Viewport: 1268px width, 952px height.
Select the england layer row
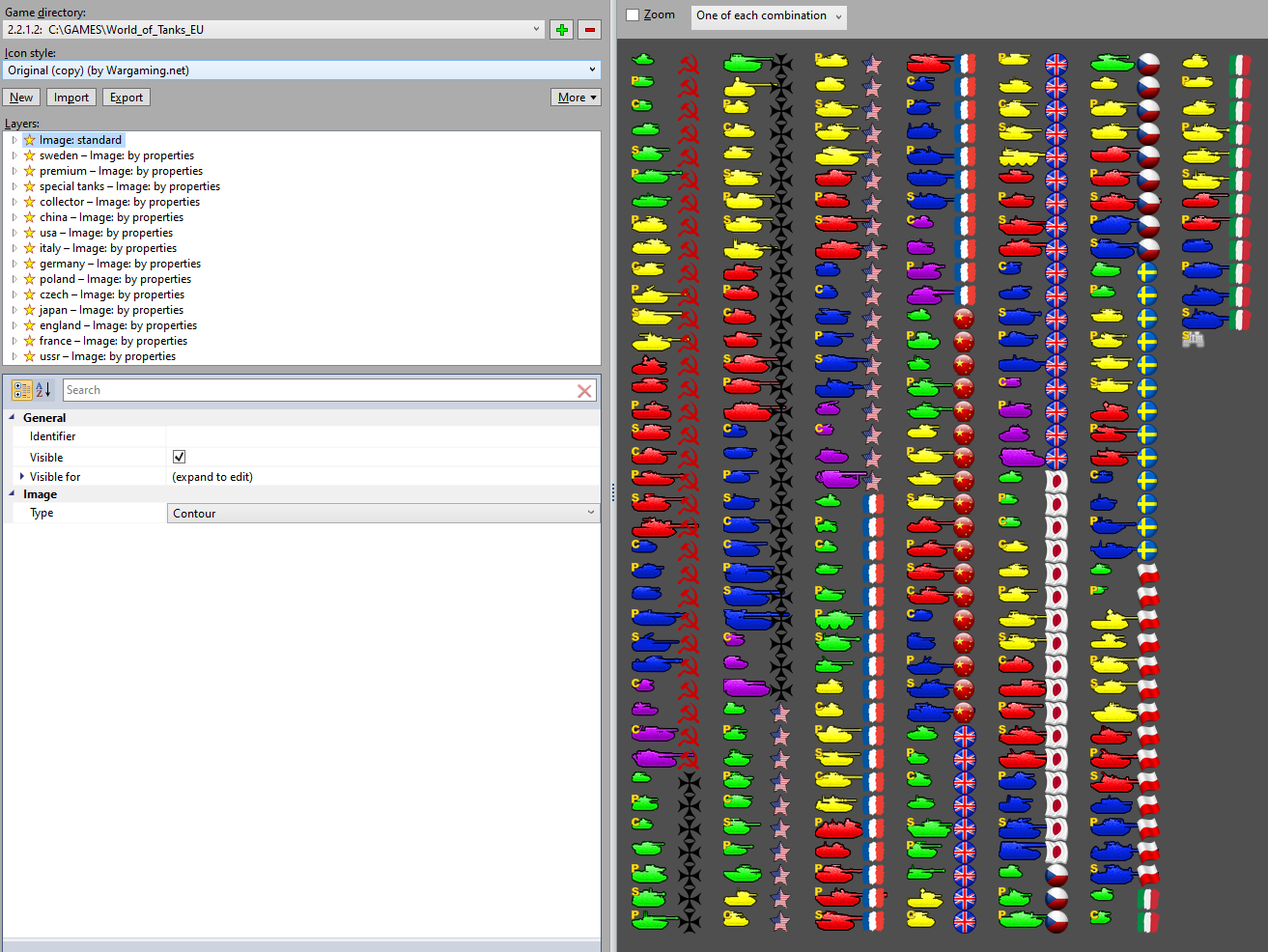[118, 325]
